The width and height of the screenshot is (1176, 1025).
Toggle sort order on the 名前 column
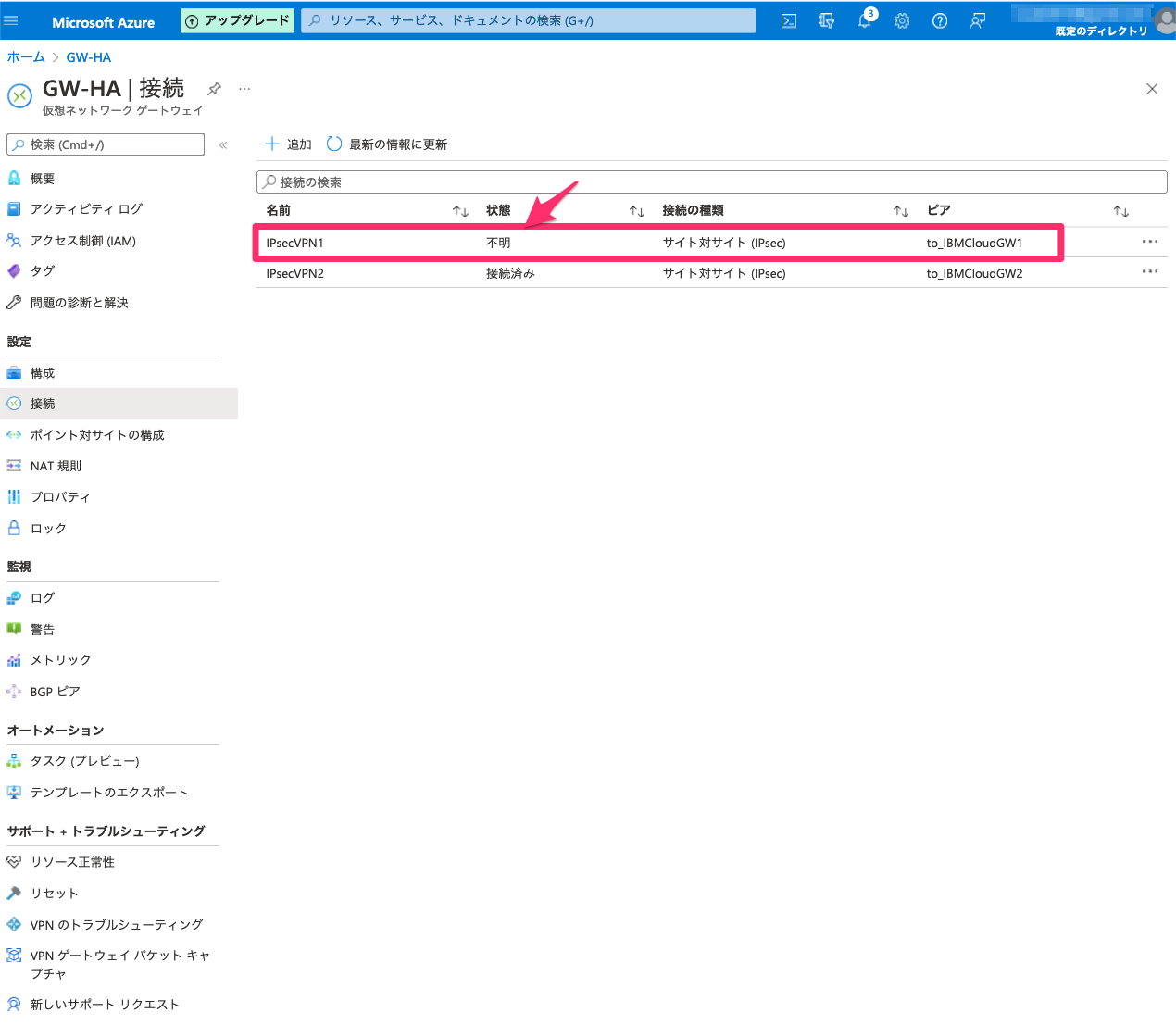(460, 210)
